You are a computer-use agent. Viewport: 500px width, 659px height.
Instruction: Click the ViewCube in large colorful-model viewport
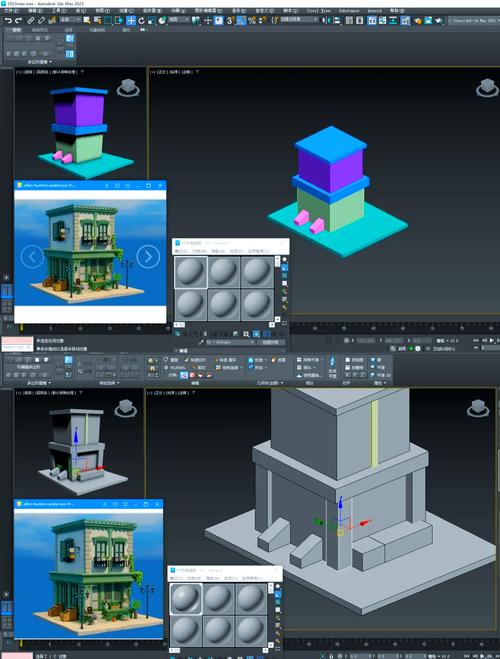tap(487, 88)
